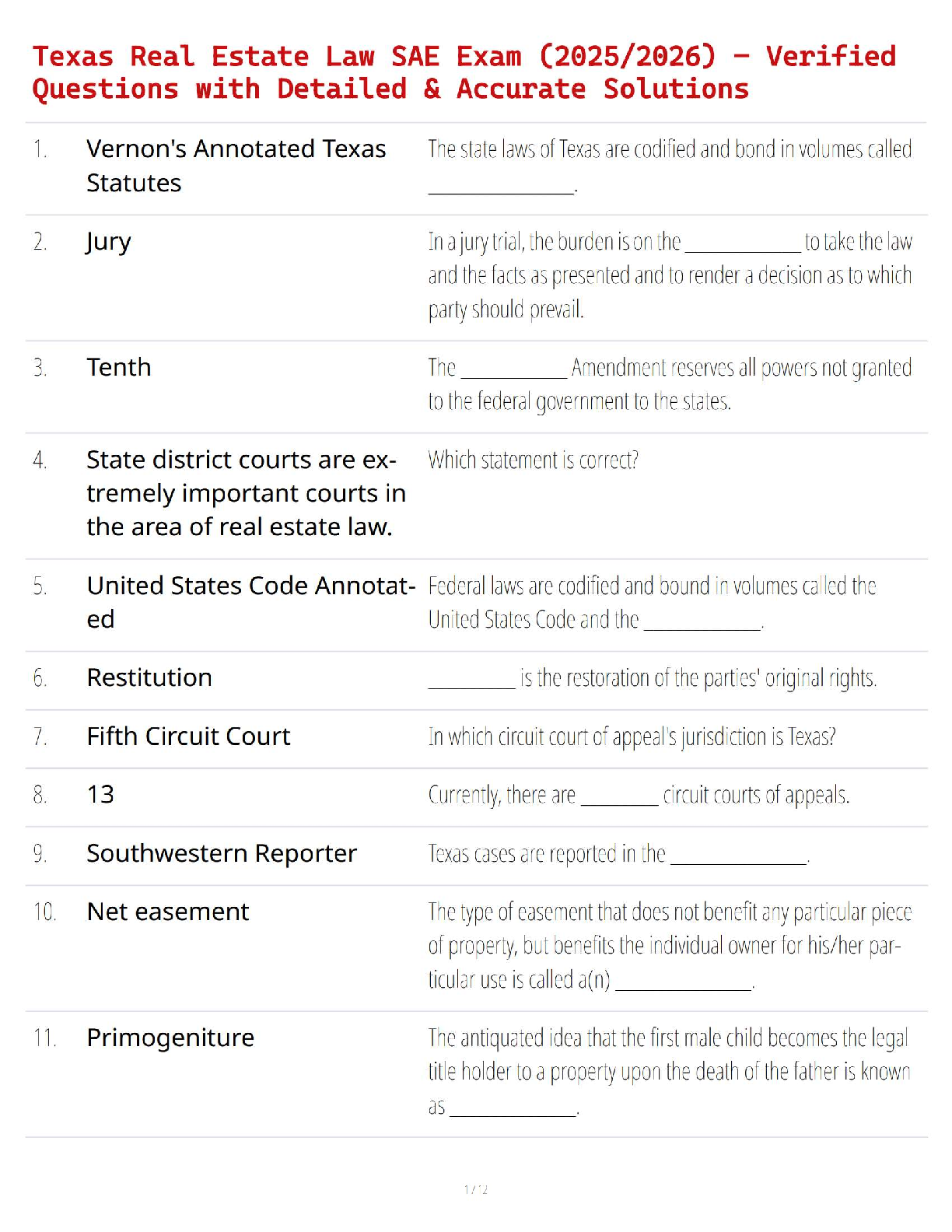Click the answer "13" in row 8
952x1232 pixels.
click(x=100, y=794)
